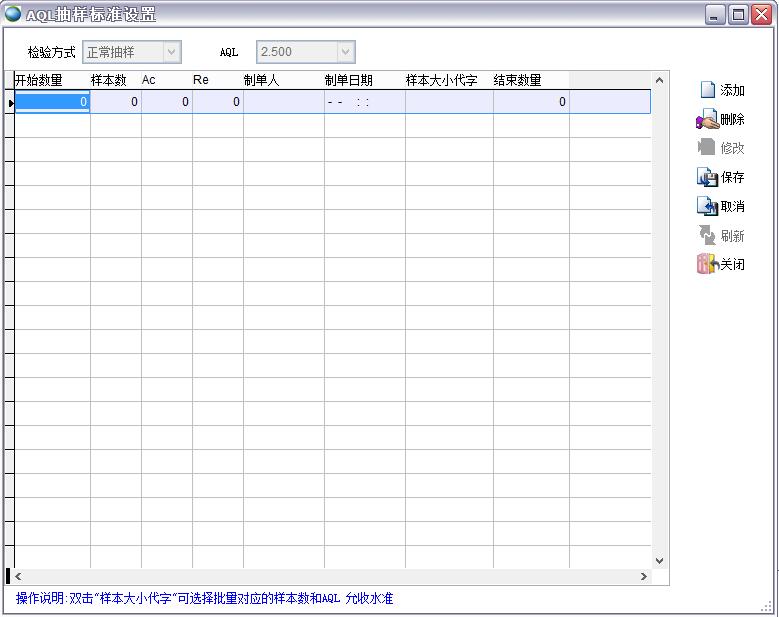Click the globe app icon in title bar
The width and height of the screenshot is (779, 617).
pos(13,14)
